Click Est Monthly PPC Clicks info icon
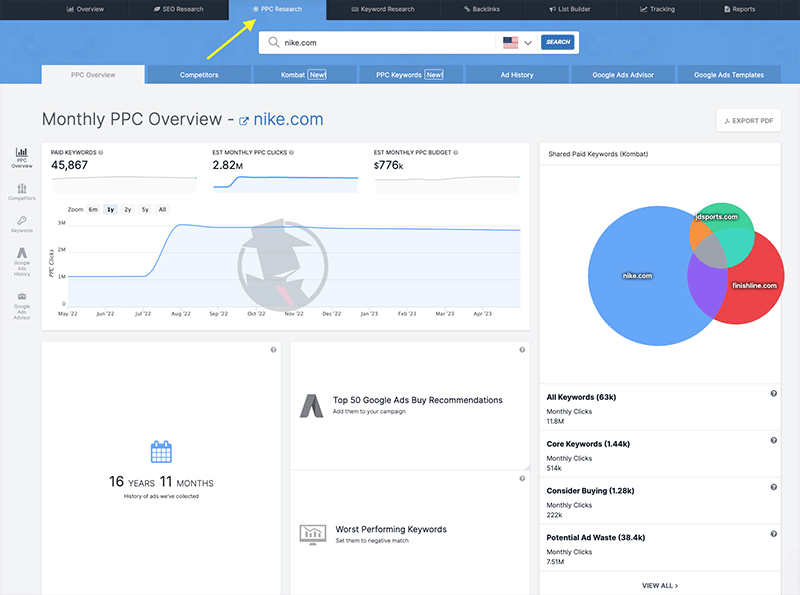The image size is (800, 595). (x=291, y=153)
